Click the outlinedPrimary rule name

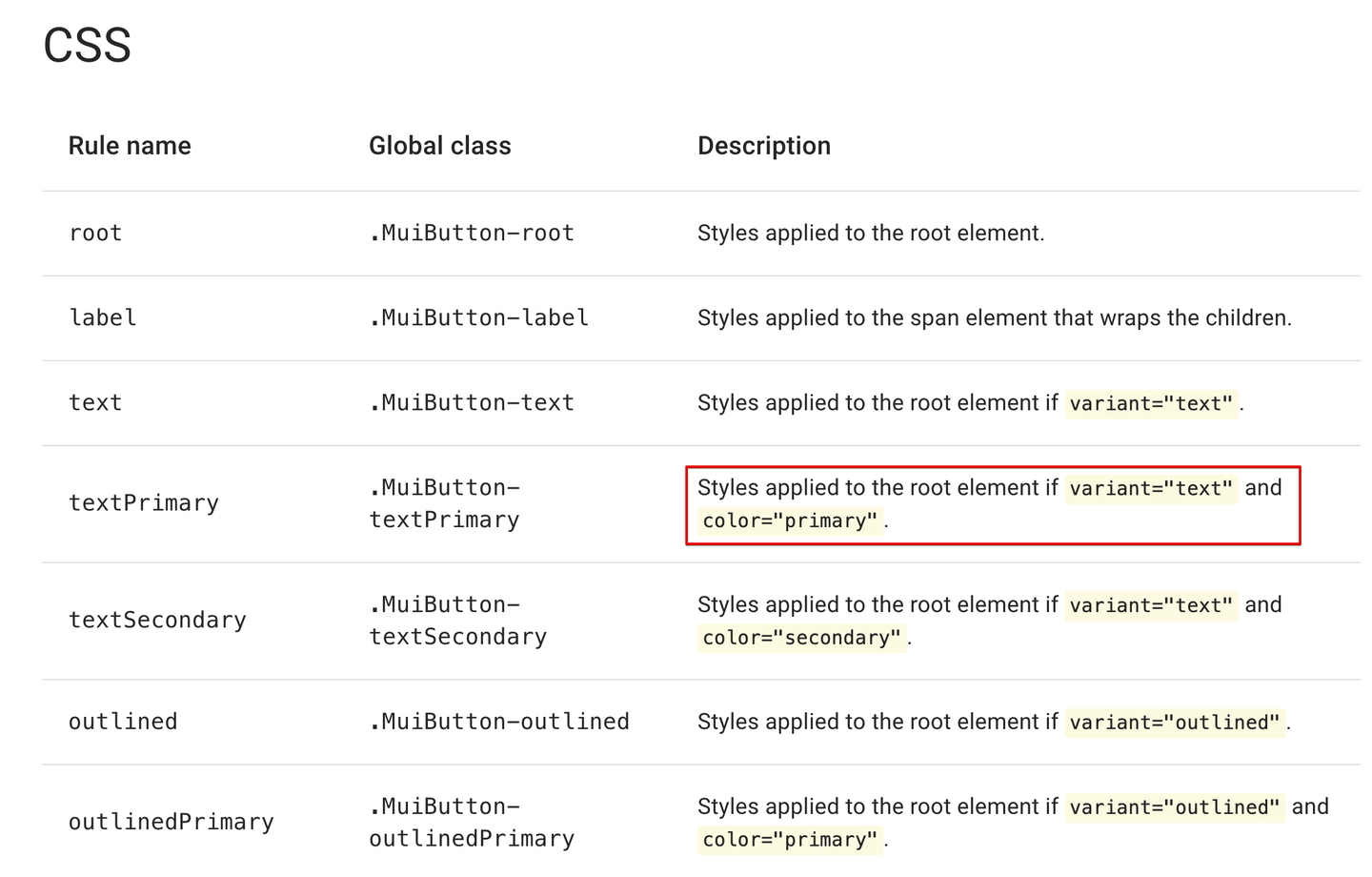coord(171,823)
